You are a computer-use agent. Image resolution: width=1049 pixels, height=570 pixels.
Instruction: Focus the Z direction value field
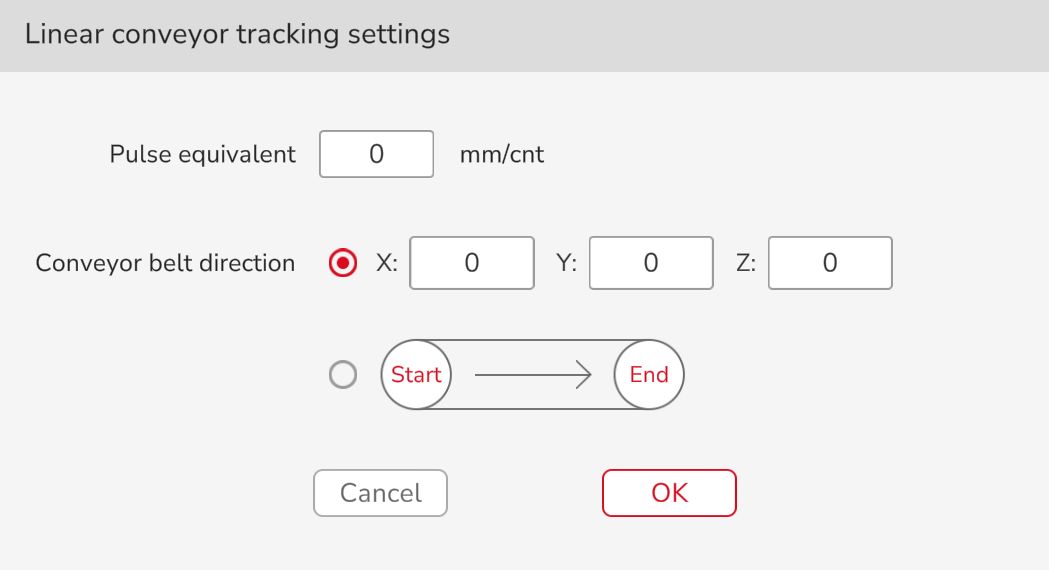[x=830, y=263]
